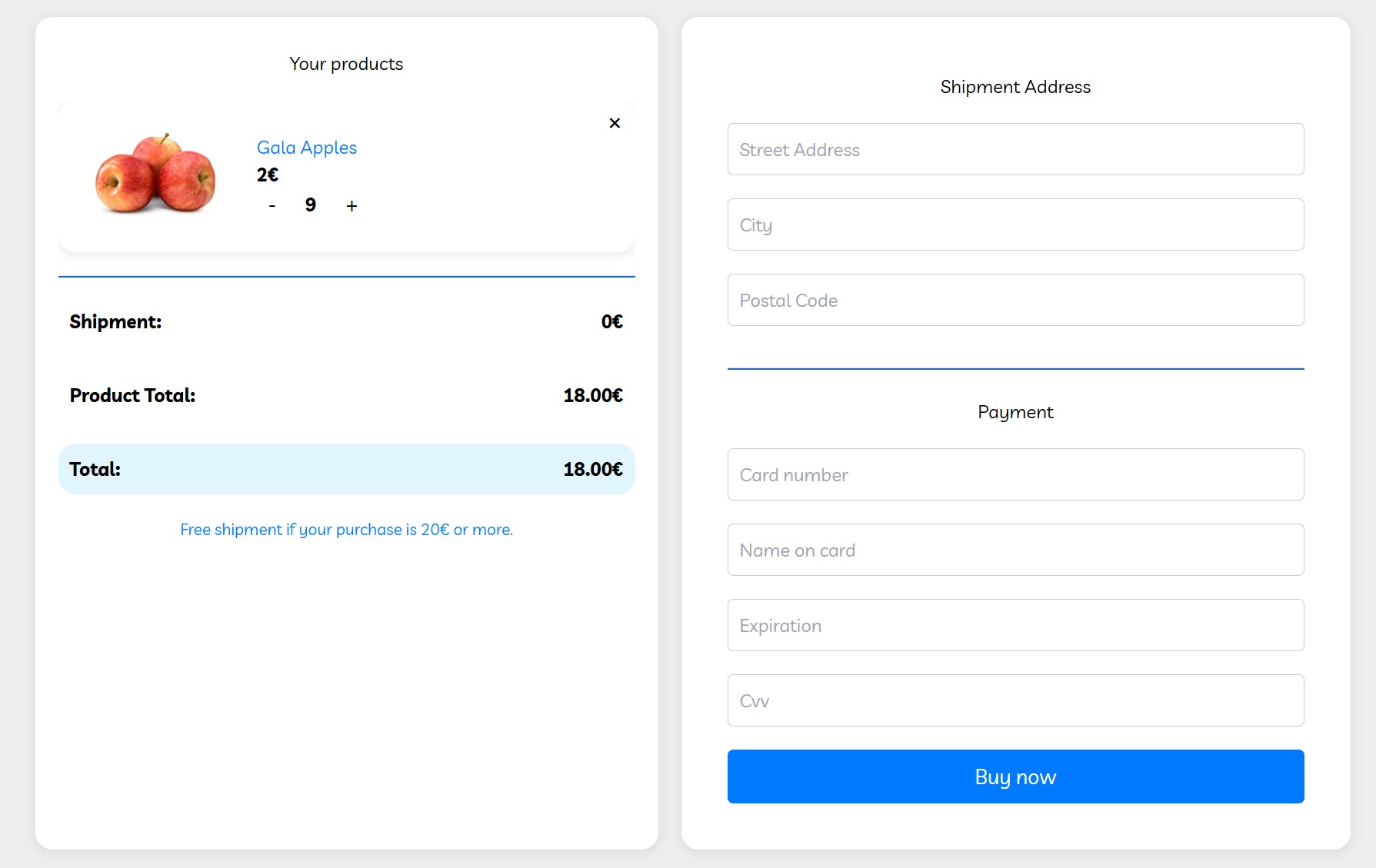The height and width of the screenshot is (868, 1376).
Task: Increase Gala Apples quantity with plus
Action: (351, 206)
